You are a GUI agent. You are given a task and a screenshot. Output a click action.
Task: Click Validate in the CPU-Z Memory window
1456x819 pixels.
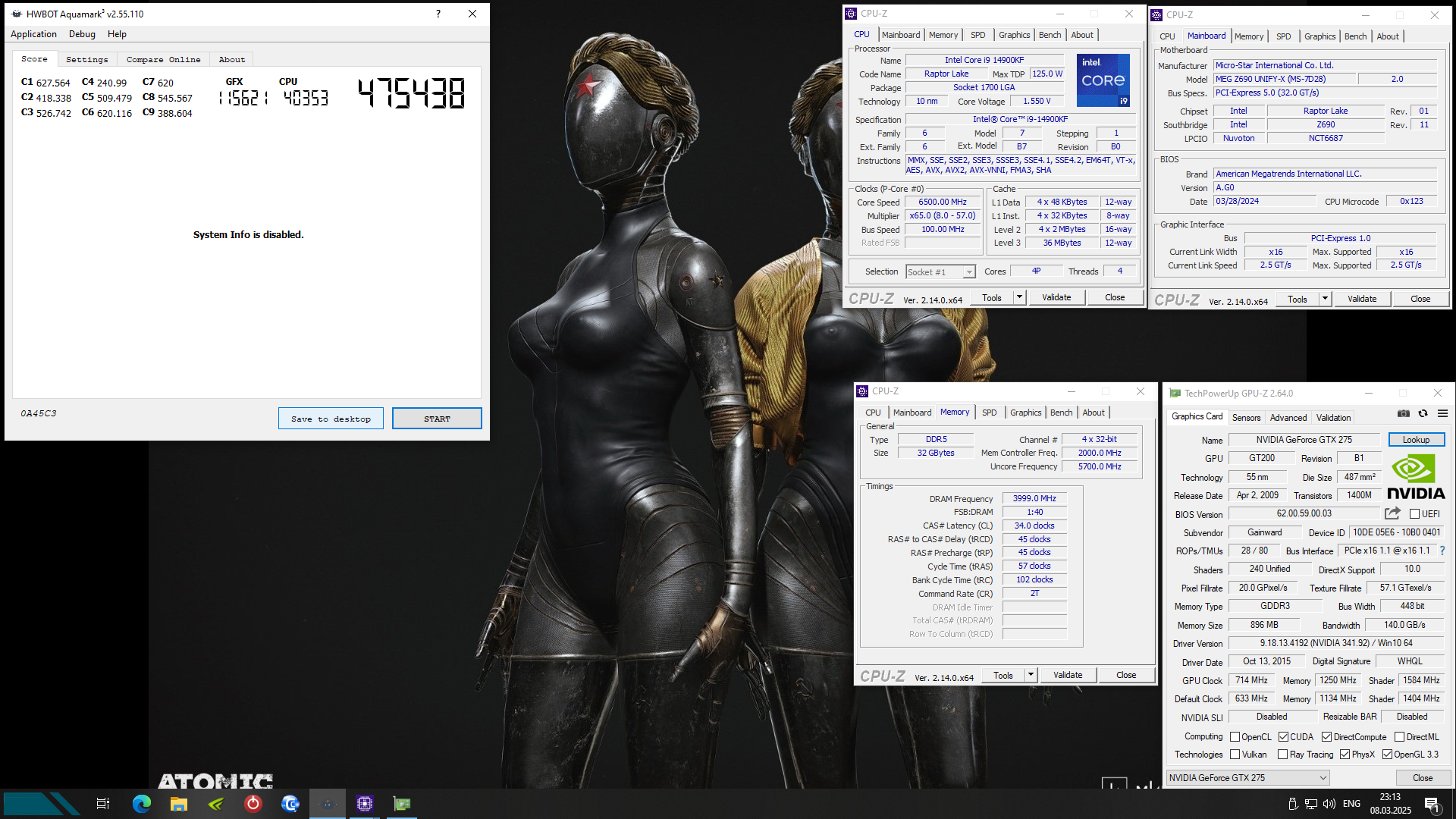1068,675
